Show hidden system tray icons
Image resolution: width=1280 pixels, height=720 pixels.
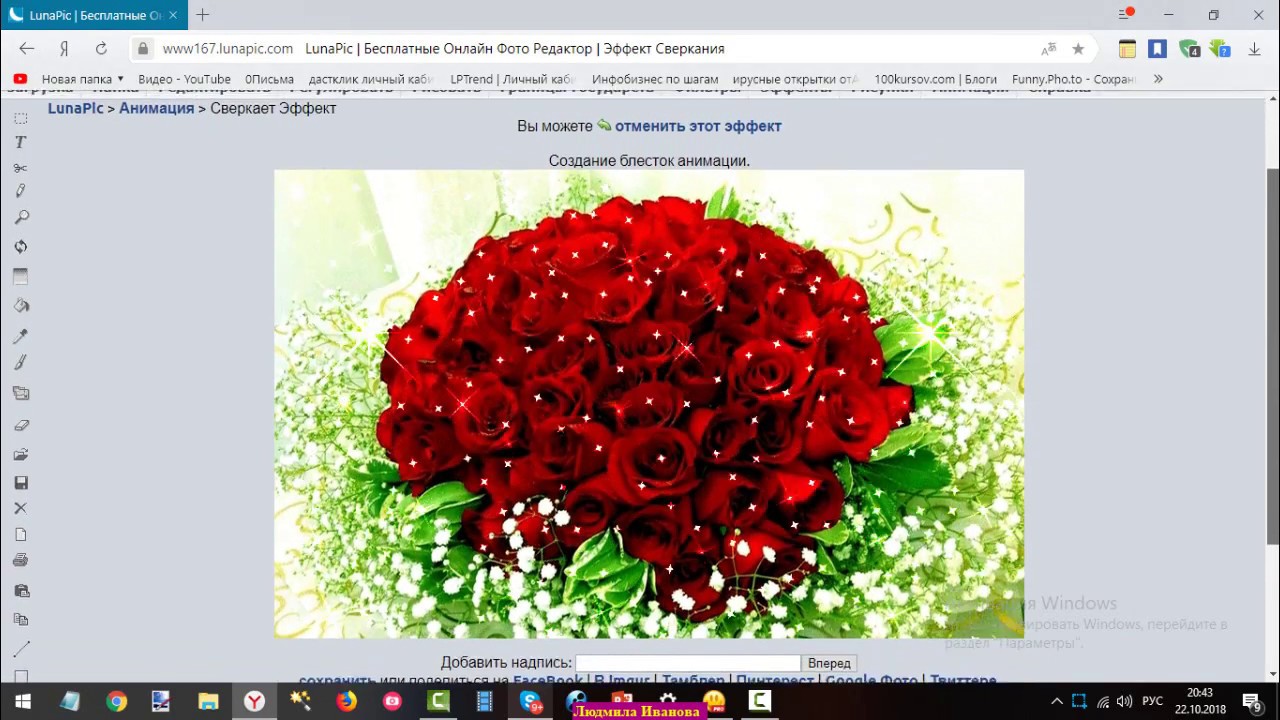tap(1056, 702)
